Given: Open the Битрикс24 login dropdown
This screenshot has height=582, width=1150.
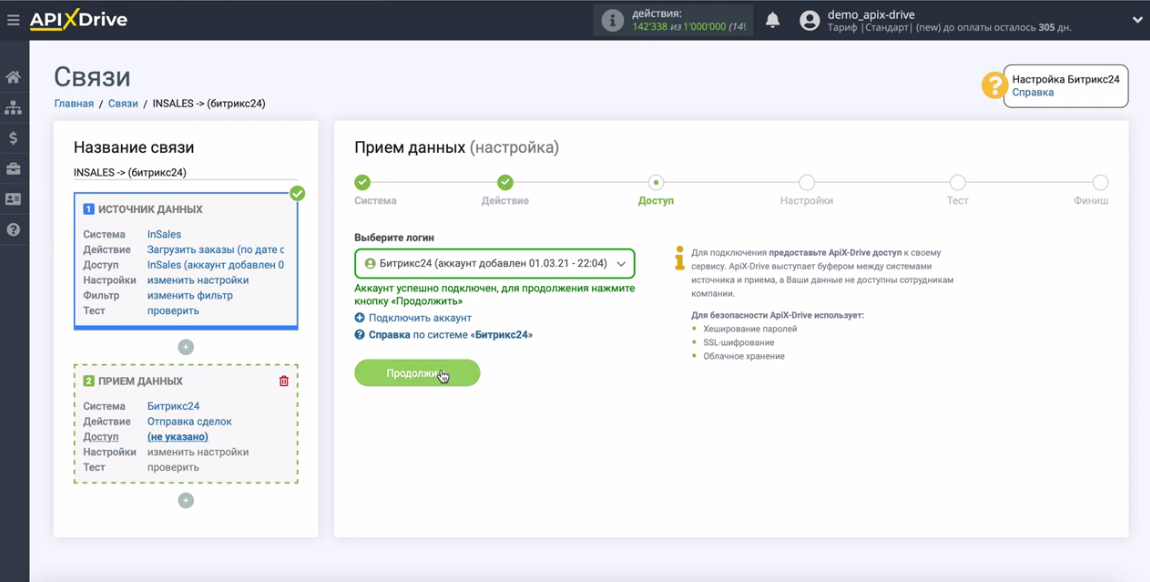Looking at the screenshot, I should 494,263.
